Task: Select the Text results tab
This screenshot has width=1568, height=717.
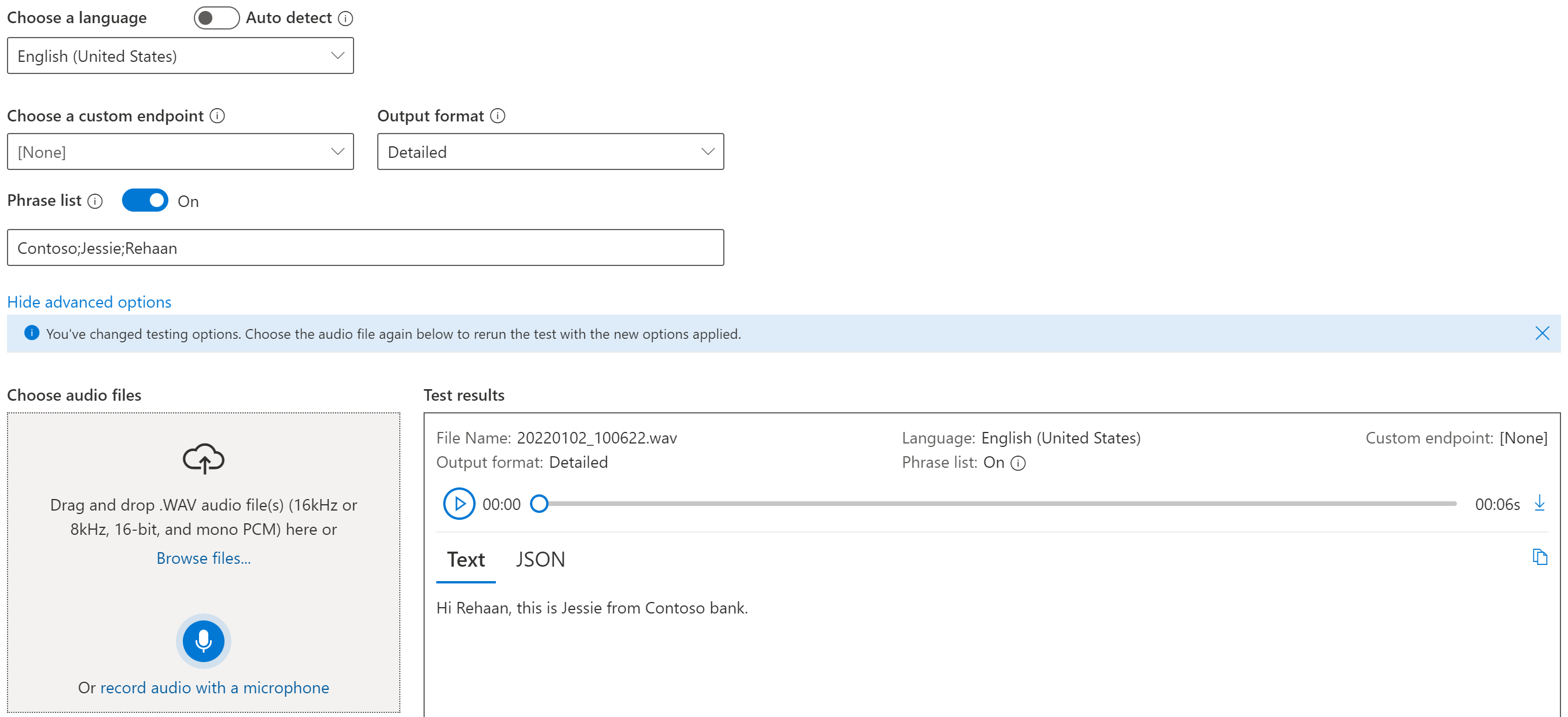Action: [466, 560]
